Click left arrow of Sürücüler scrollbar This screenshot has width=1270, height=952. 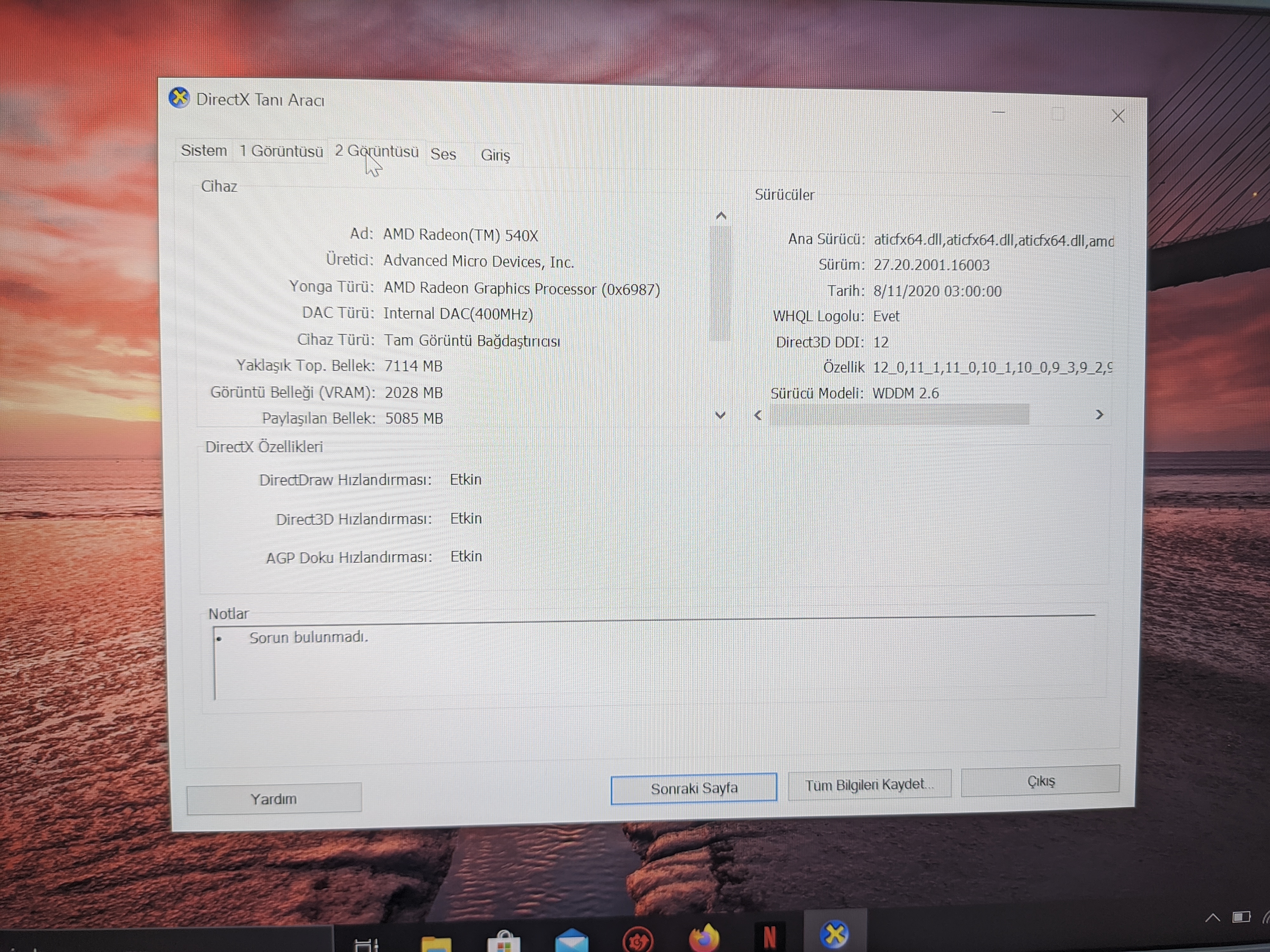[758, 415]
